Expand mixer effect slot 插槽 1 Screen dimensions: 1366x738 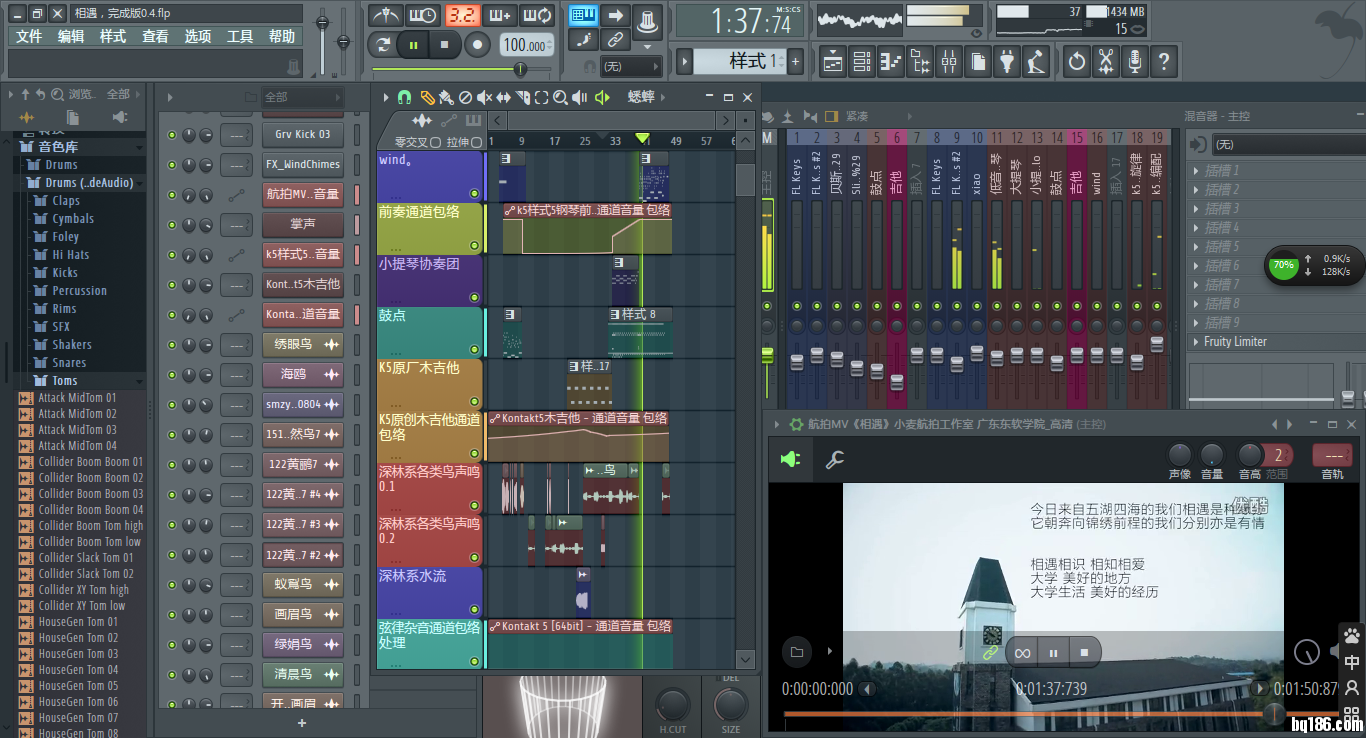point(1197,170)
